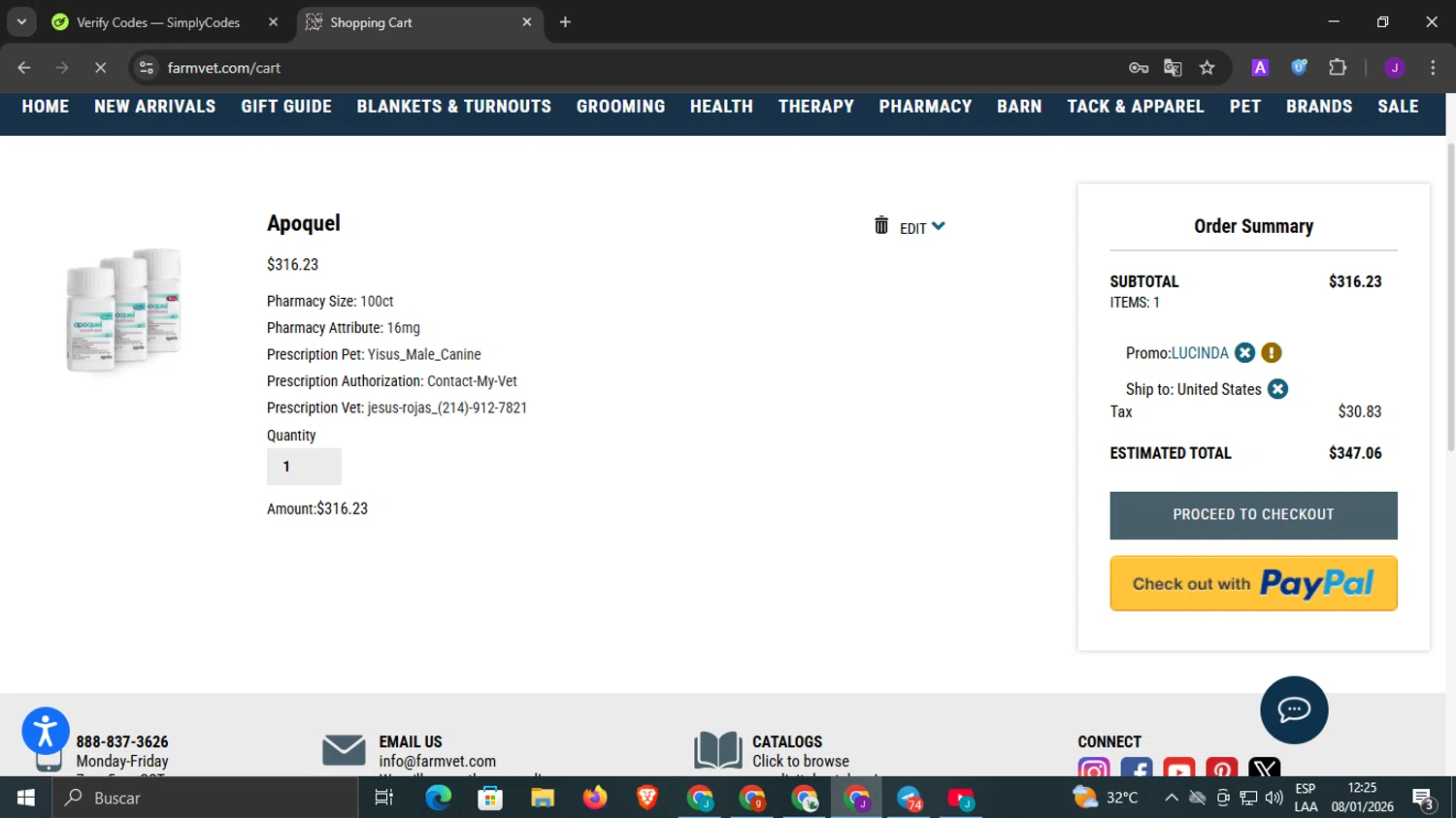This screenshot has height=818, width=1456.
Task: Delete Apoquel with the trash icon
Action: coord(881,225)
